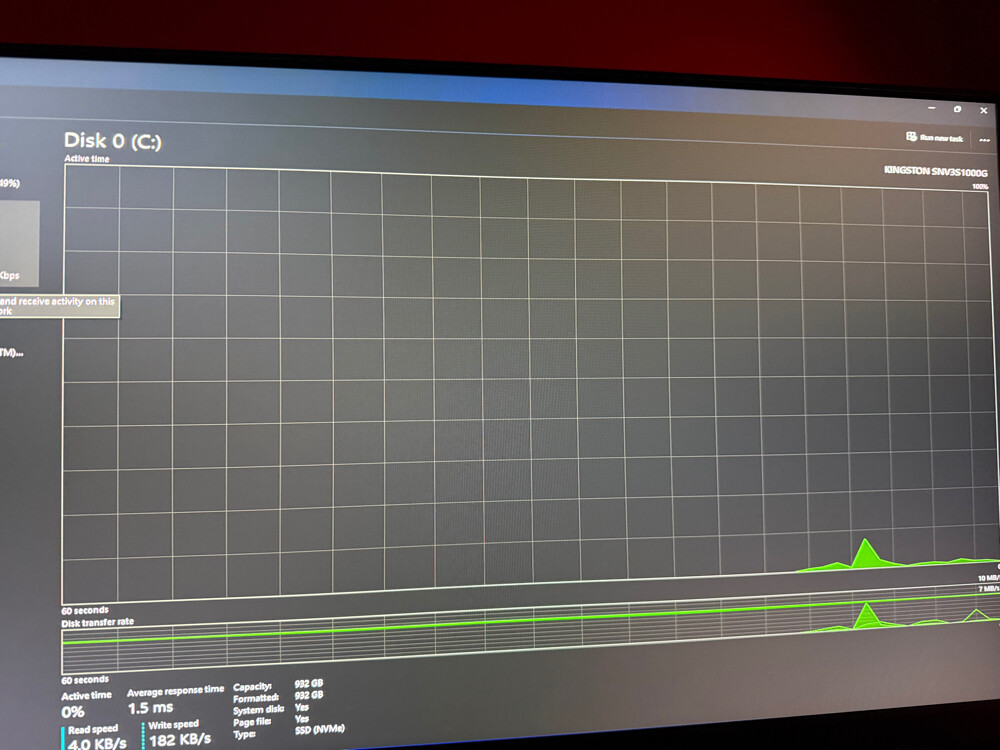This screenshot has width=1000, height=750.
Task: Click the System disk label
Action: pos(258,710)
